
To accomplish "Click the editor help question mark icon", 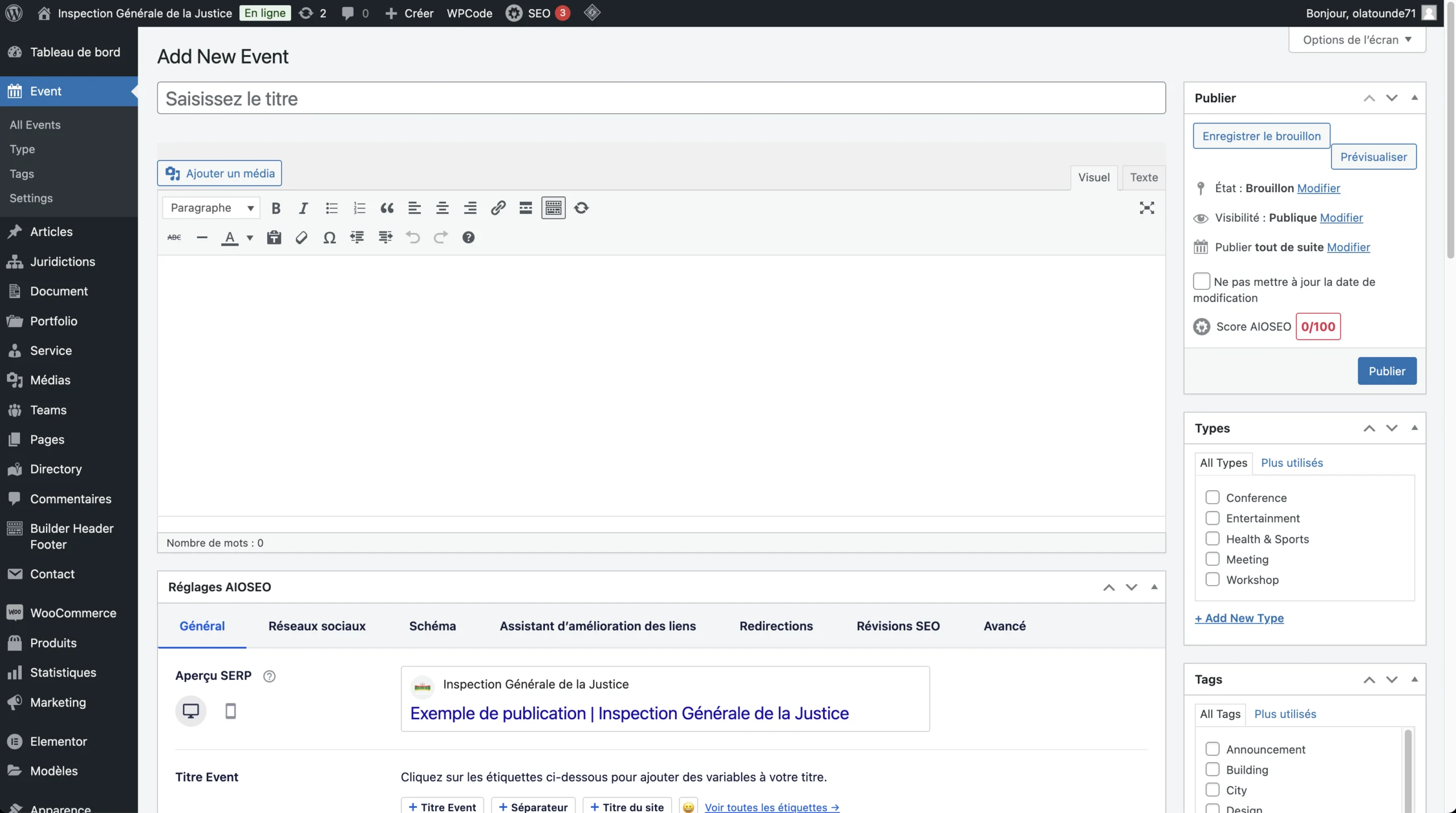I will tap(468, 238).
